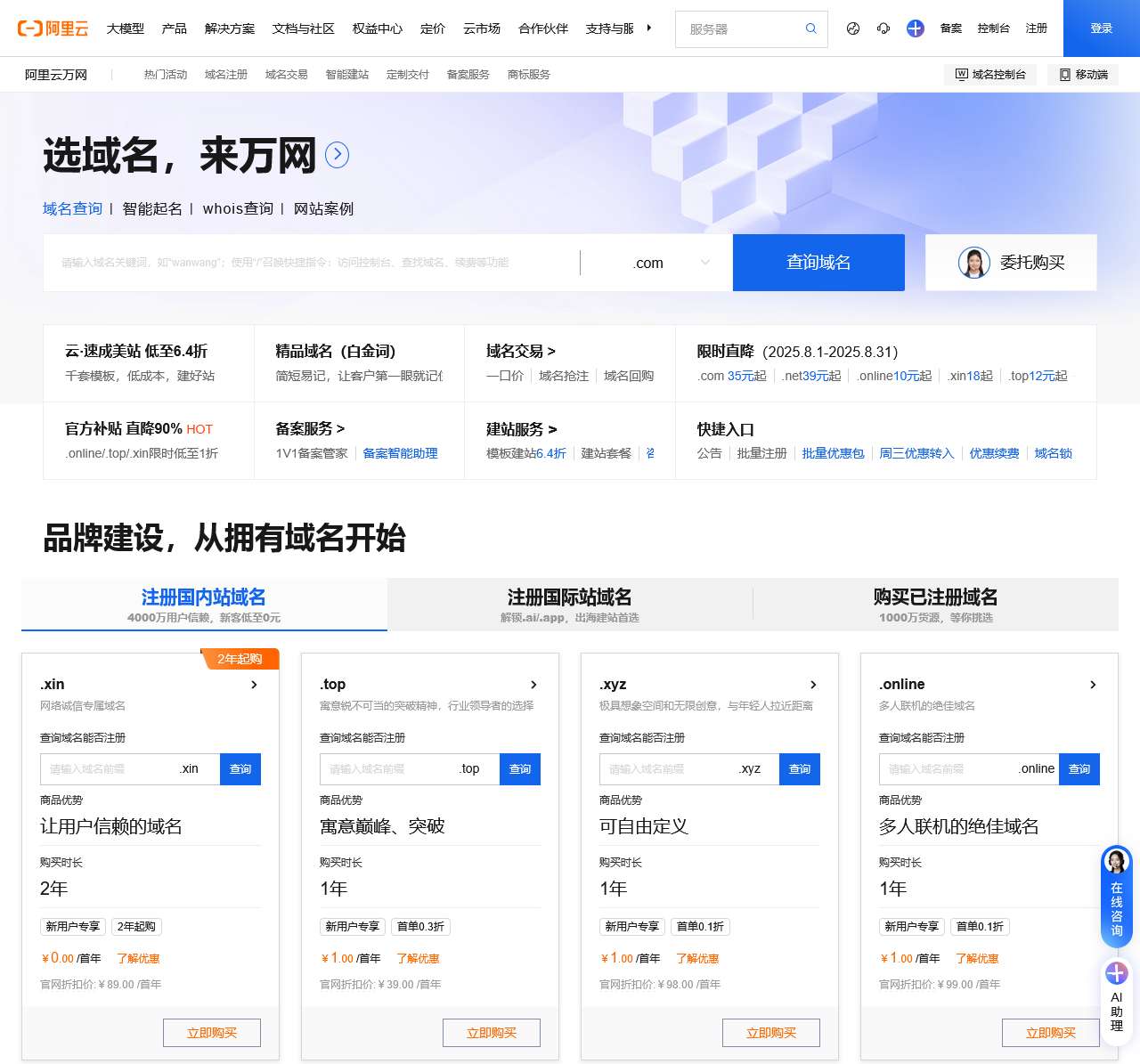The height and width of the screenshot is (1064, 1140).
Task: Click the blue AI assistant icon in header
Action: click(915, 28)
